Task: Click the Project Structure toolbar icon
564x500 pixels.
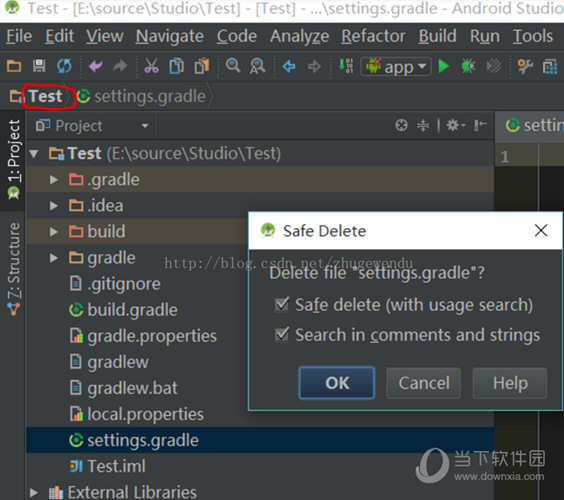Action: (525, 66)
